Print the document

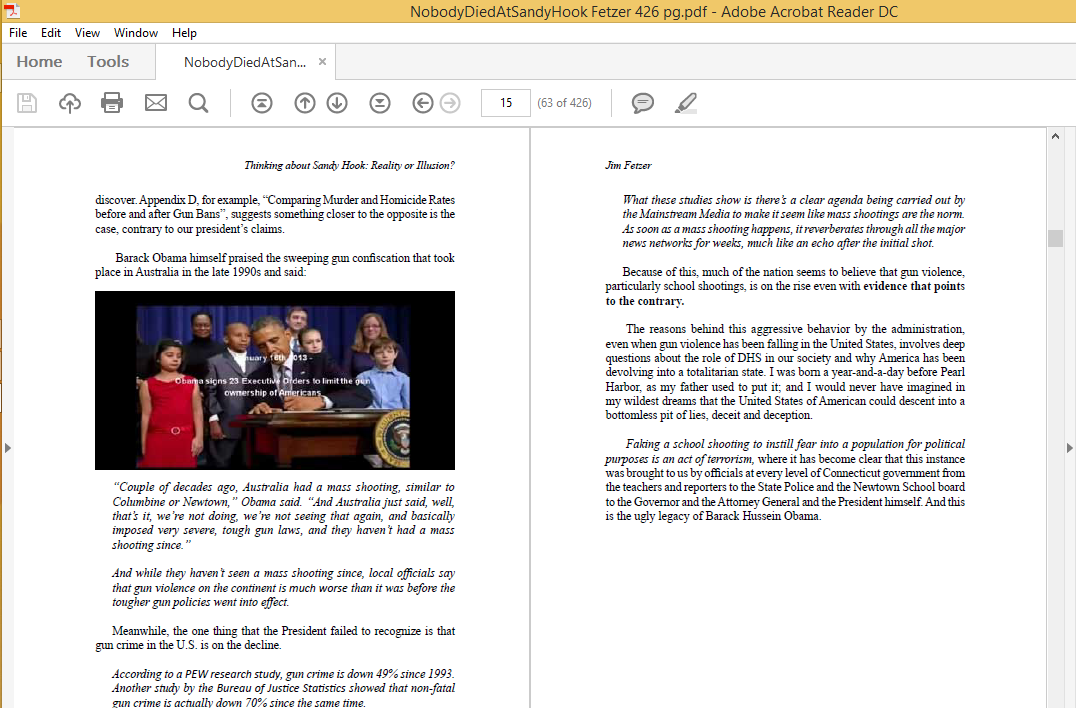point(112,103)
